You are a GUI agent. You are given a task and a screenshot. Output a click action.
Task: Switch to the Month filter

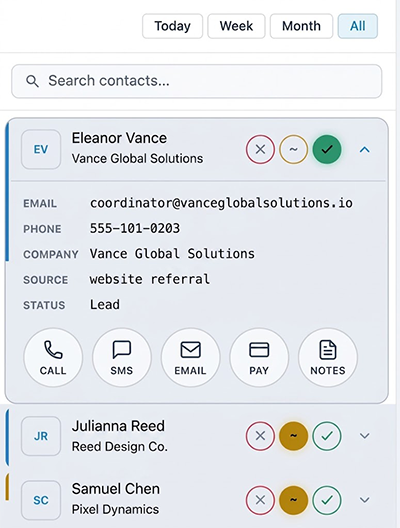click(x=301, y=26)
